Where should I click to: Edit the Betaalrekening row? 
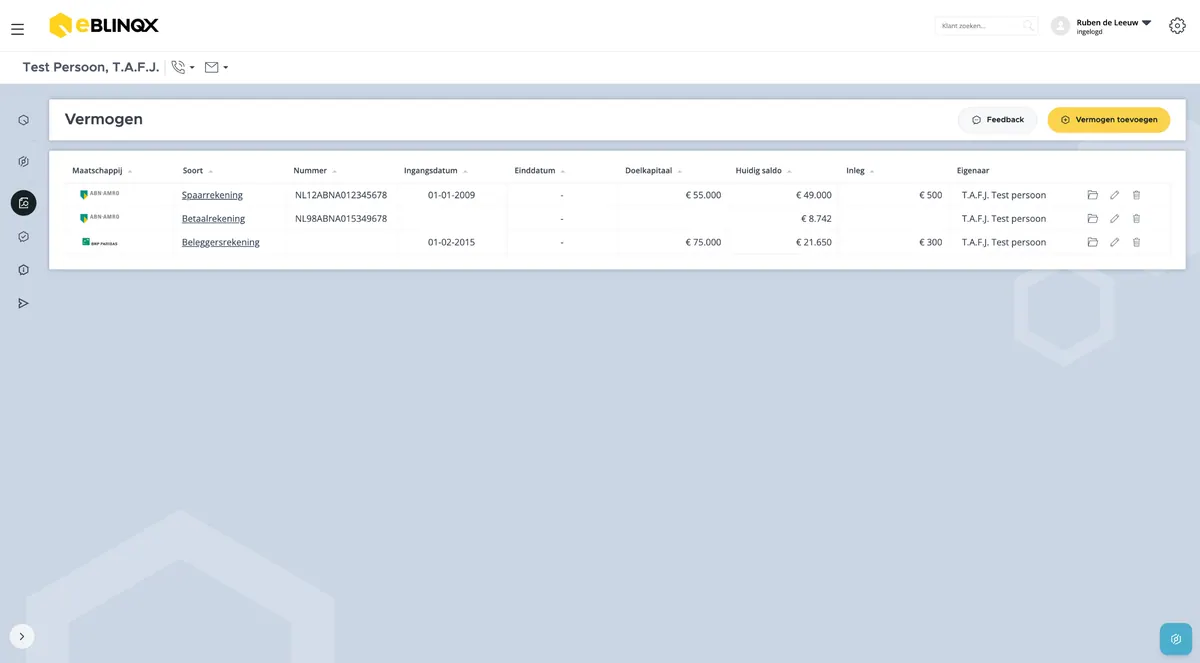(1114, 218)
